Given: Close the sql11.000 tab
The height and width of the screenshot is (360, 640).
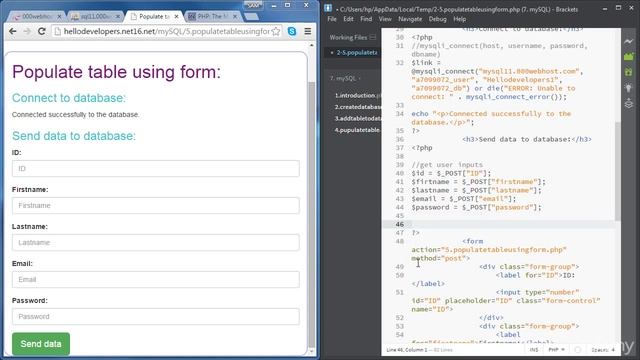Looking at the screenshot, I should coord(118,17).
